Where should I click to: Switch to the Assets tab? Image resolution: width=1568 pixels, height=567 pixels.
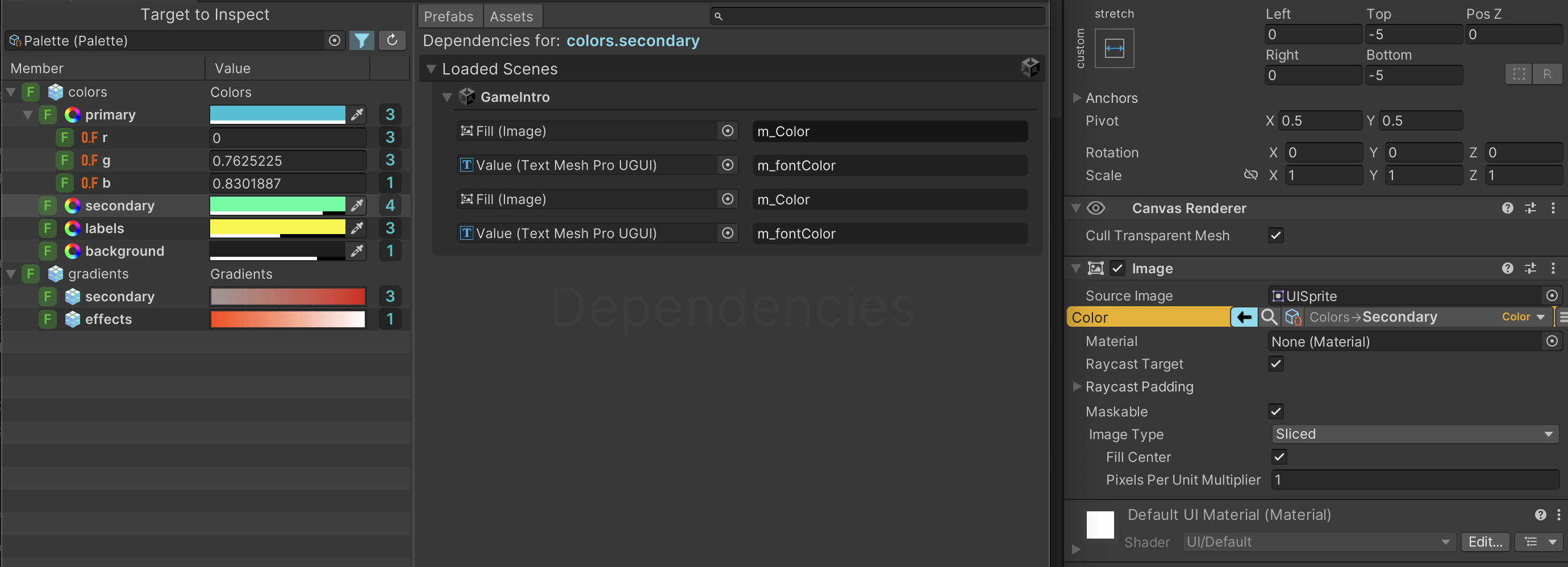pyautogui.click(x=511, y=16)
